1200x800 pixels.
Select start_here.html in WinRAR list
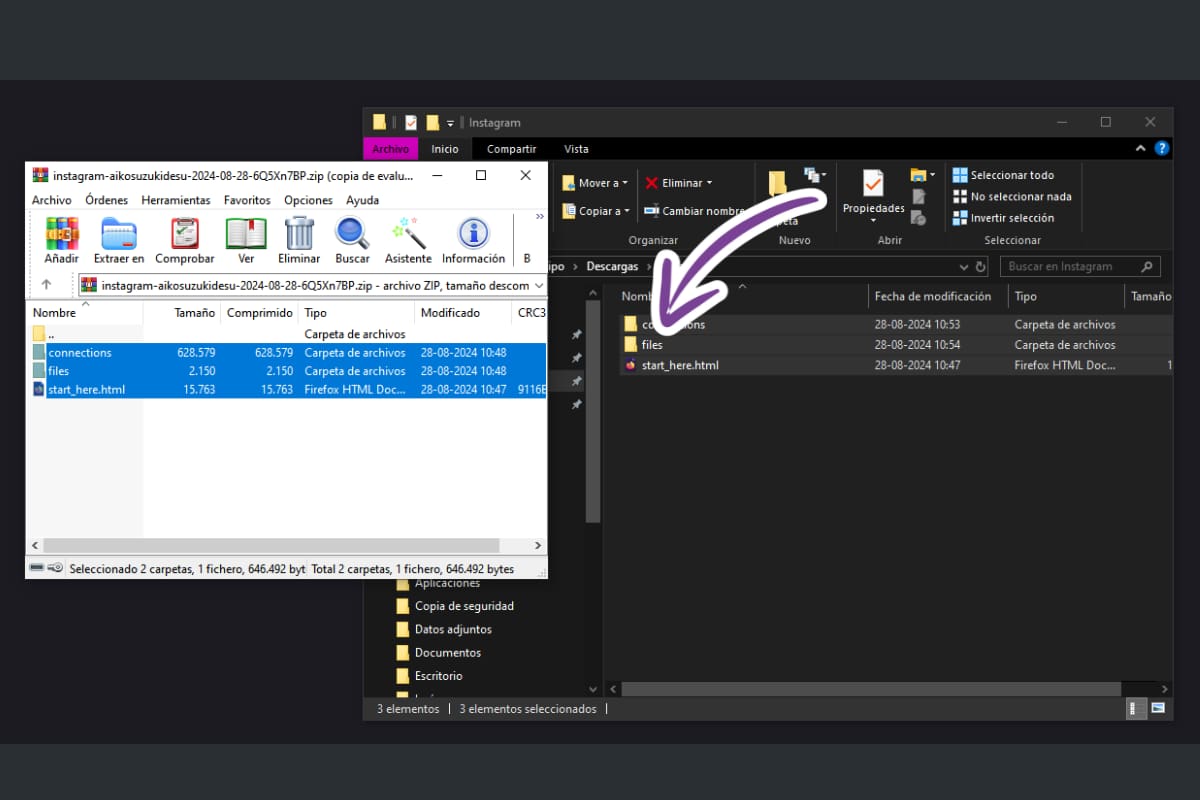pyautogui.click(x=286, y=389)
